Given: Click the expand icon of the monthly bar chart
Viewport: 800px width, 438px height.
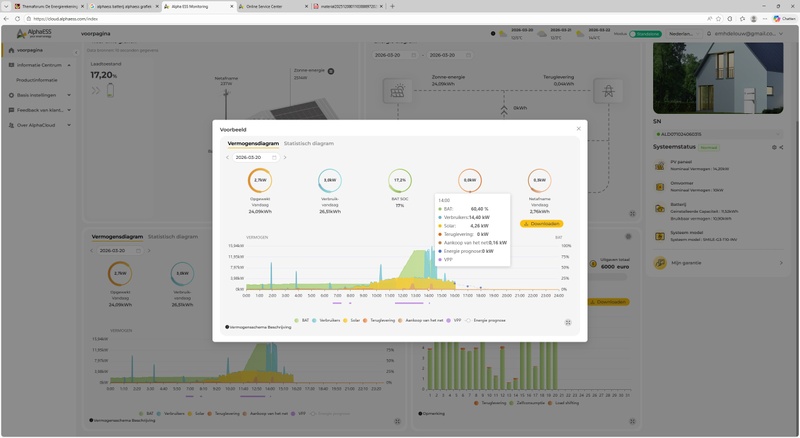Looking at the screenshot, I should [632, 421].
